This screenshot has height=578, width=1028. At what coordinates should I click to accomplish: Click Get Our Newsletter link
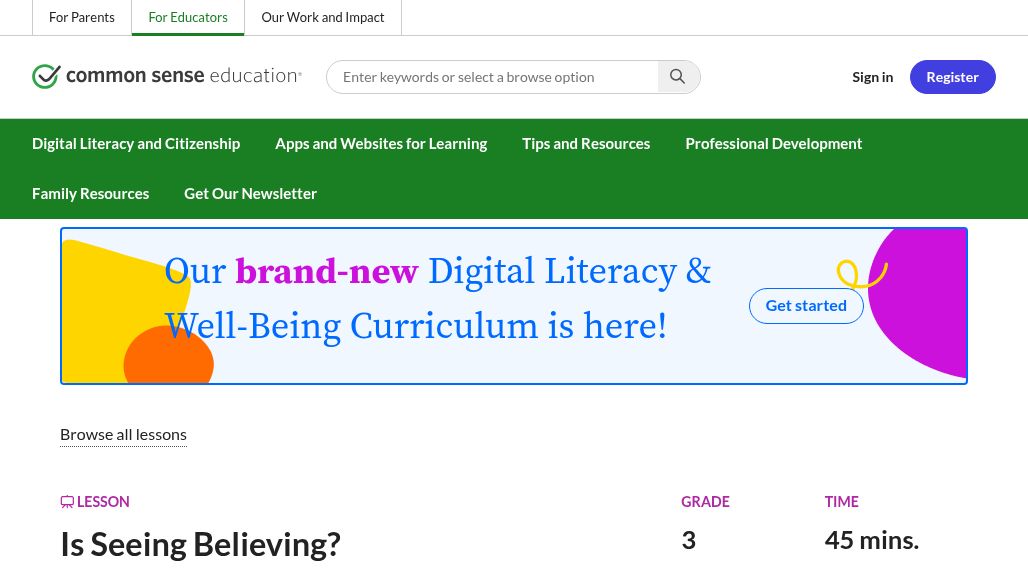[x=250, y=194]
